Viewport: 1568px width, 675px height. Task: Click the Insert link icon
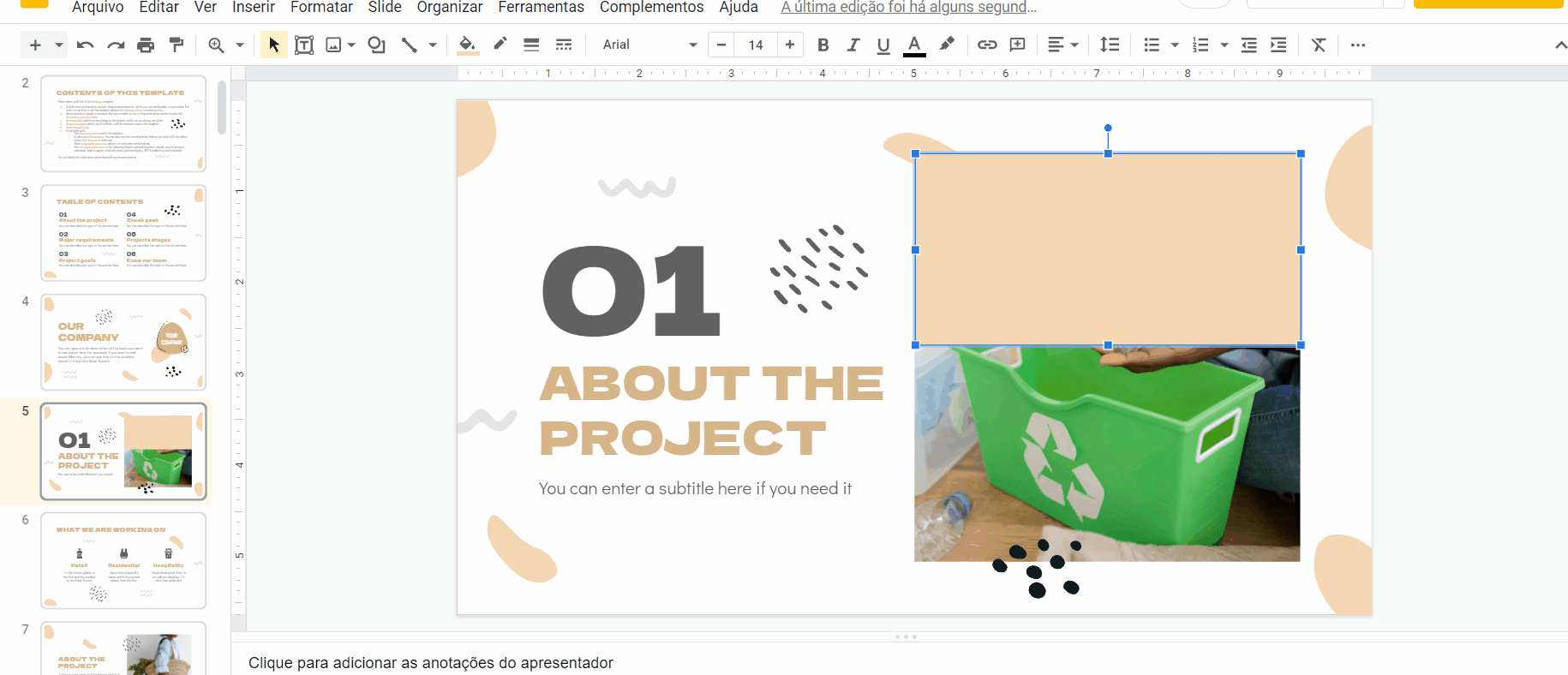[x=987, y=45]
